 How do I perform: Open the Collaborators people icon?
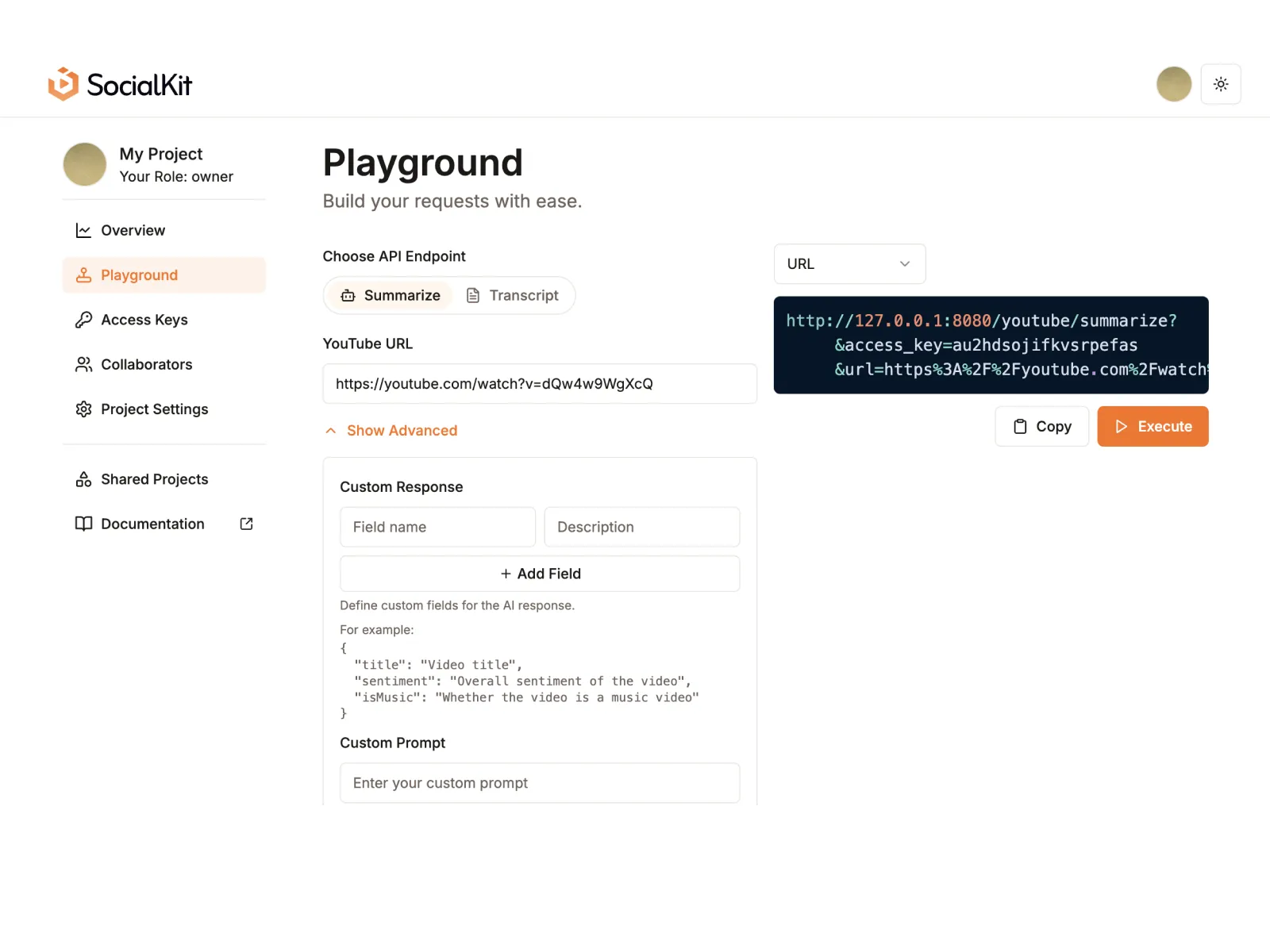(x=83, y=365)
